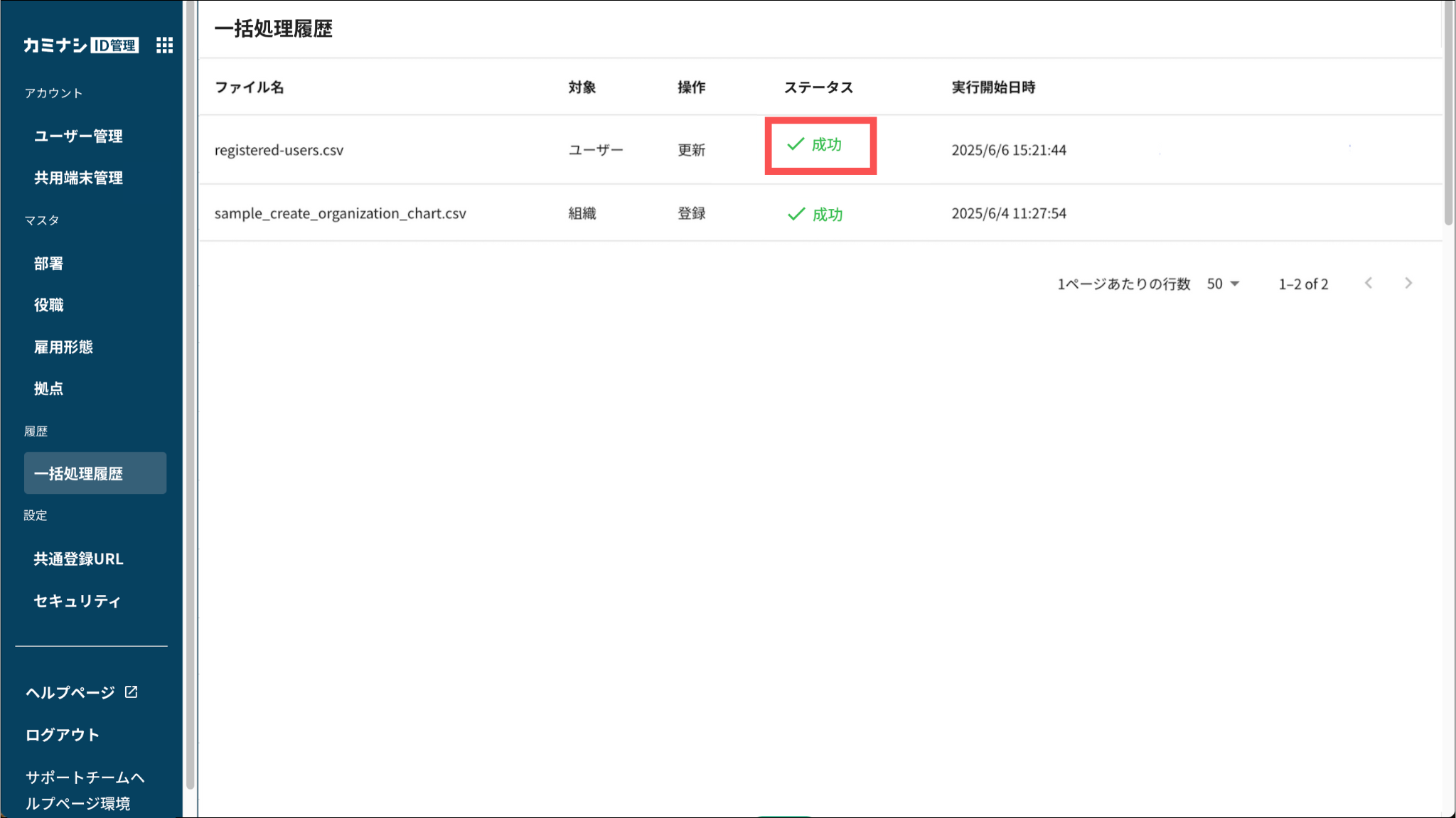The width and height of the screenshot is (1456, 818).
Task: Select the 部署 master menu item
Action: click(48, 263)
